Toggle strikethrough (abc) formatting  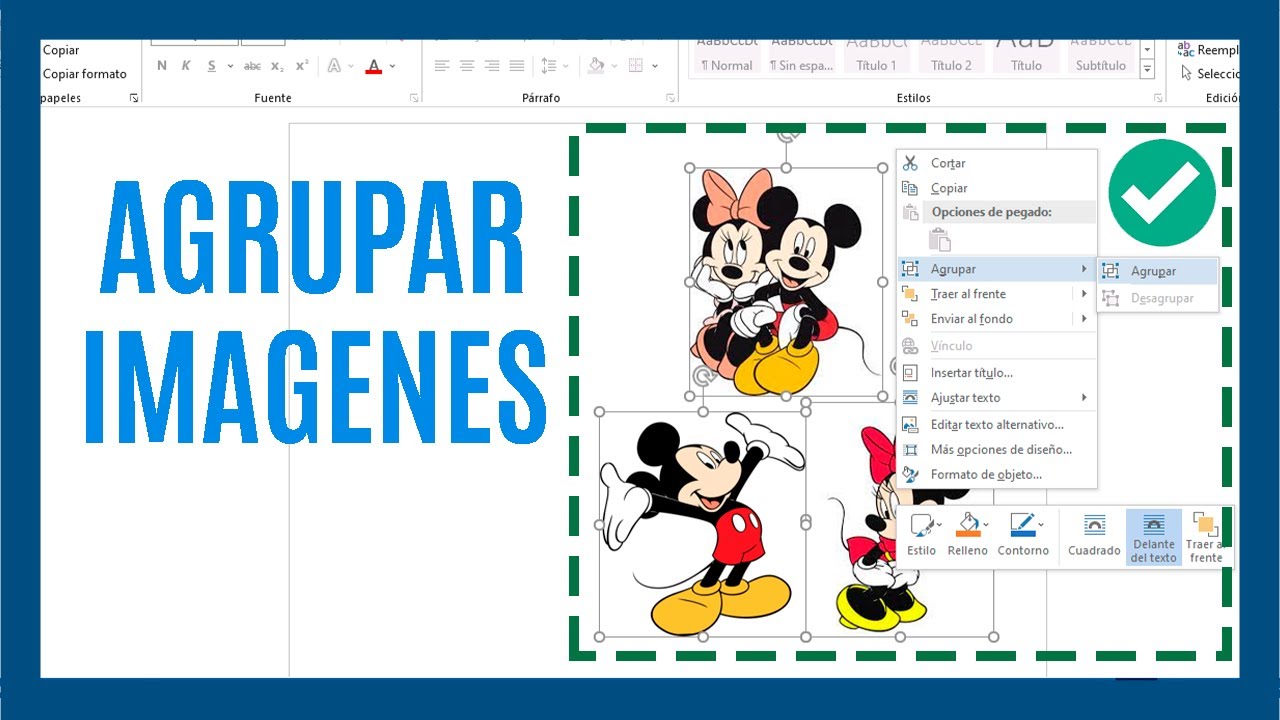pos(252,66)
